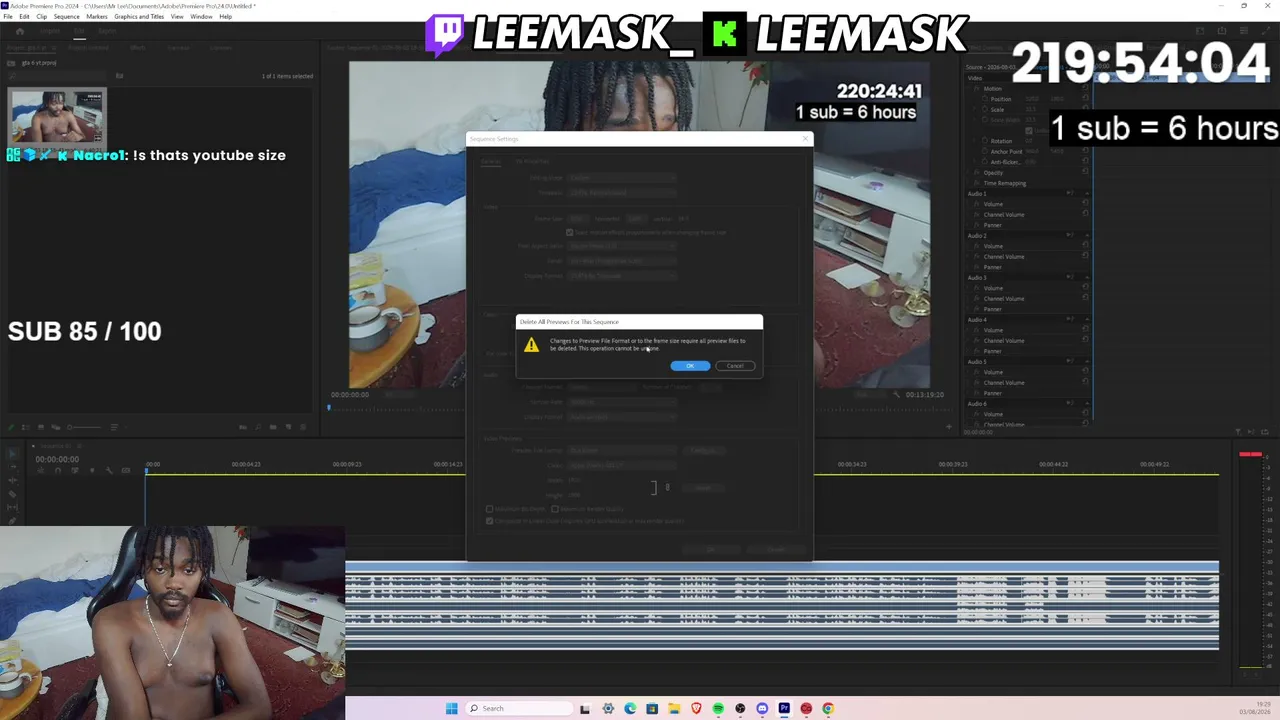Open Discord from the taskbar

point(762,709)
